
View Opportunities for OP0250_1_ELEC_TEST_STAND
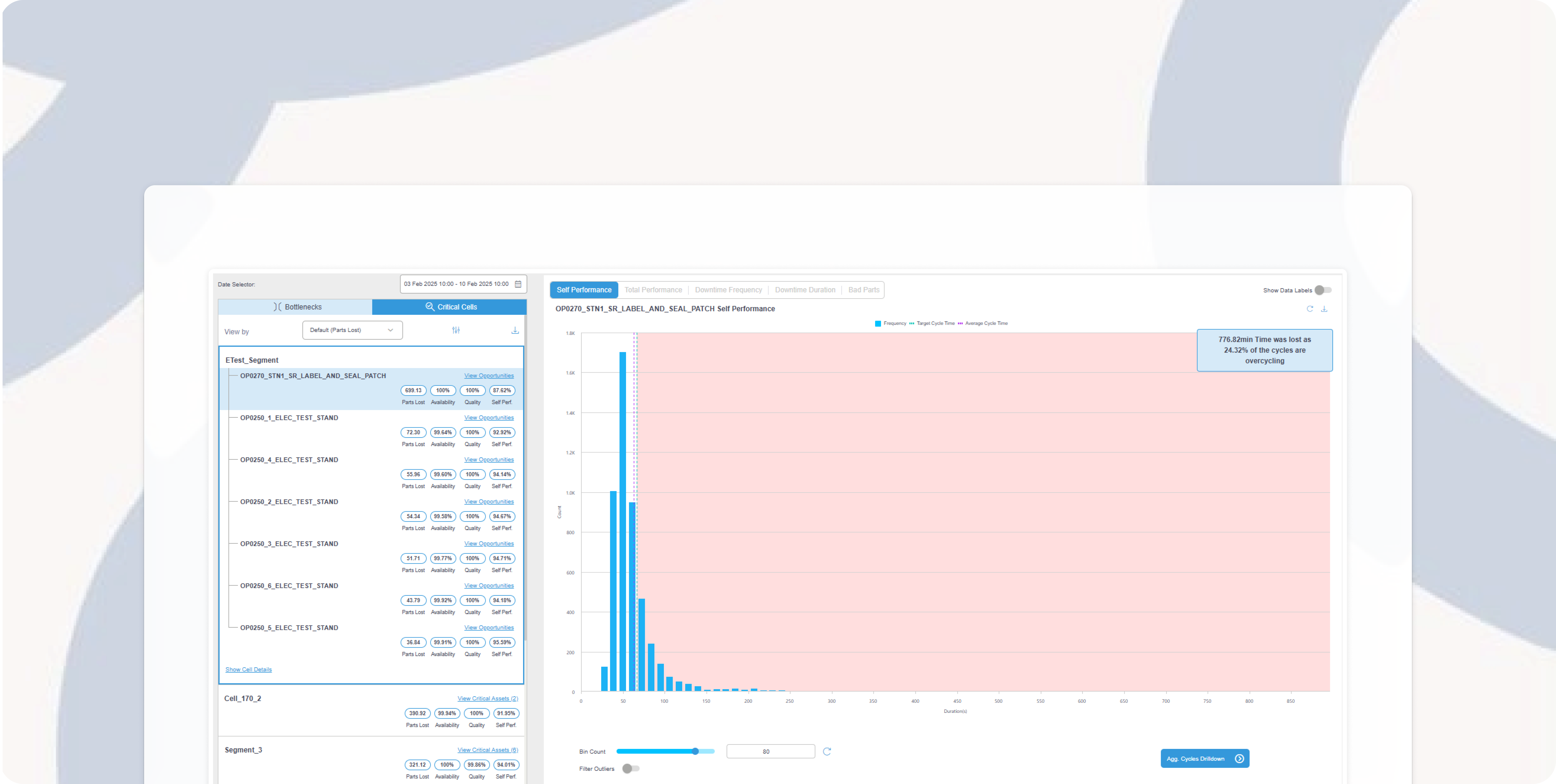click(489, 418)
